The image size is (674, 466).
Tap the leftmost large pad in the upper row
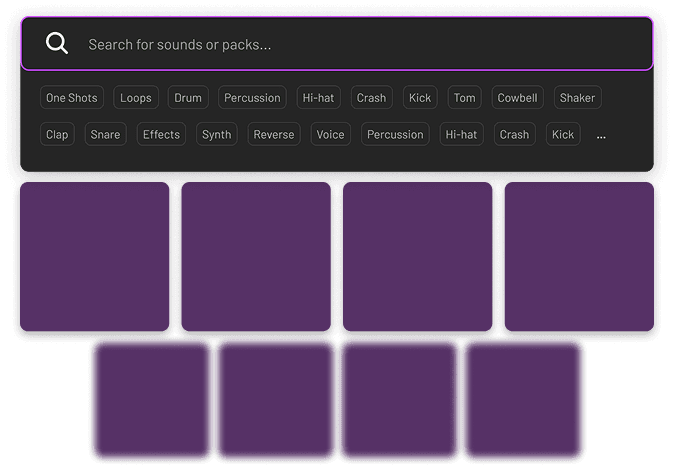95,256
